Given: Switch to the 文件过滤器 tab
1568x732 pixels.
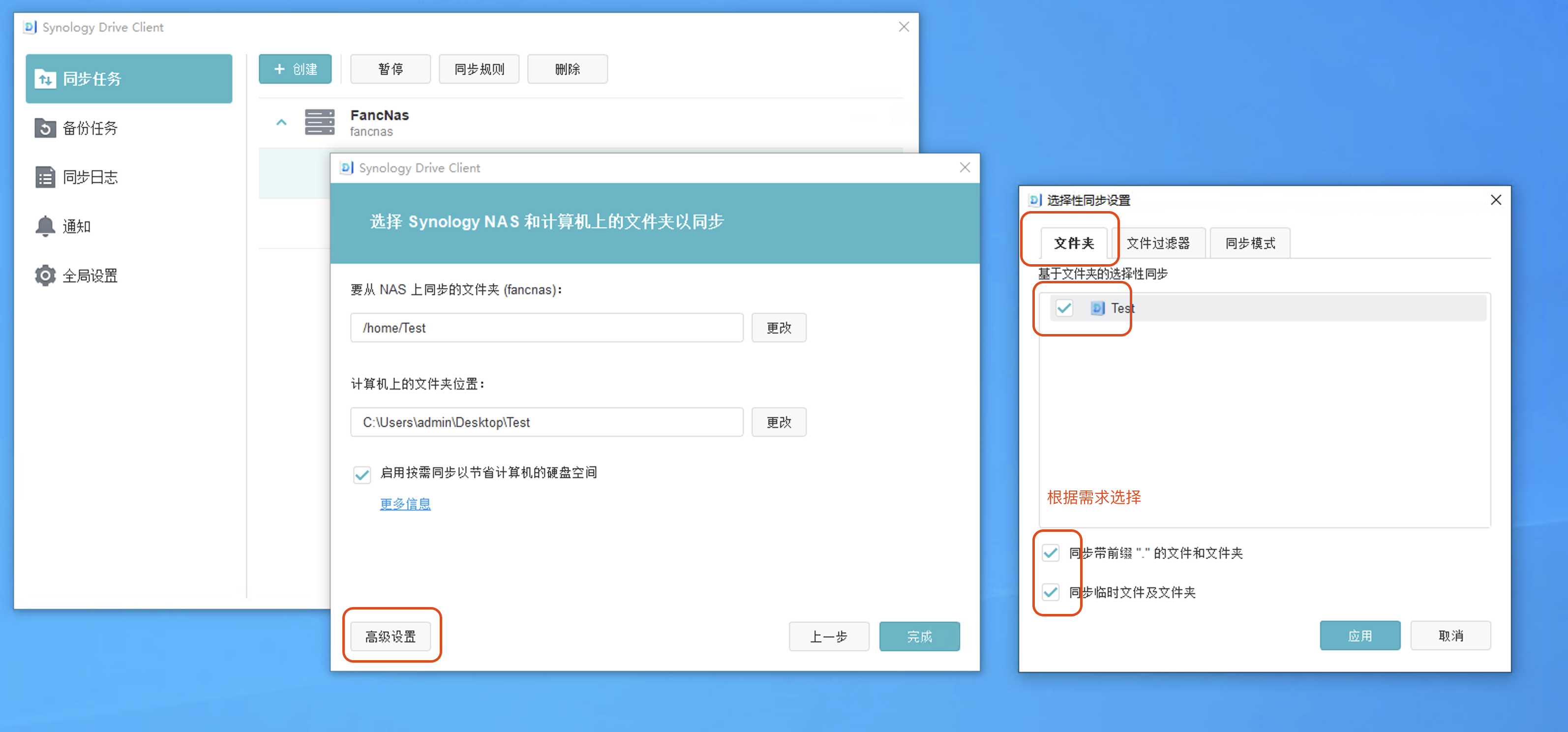Looking at the screenshot, I should pyautogui.click(x=1158, y=243).
